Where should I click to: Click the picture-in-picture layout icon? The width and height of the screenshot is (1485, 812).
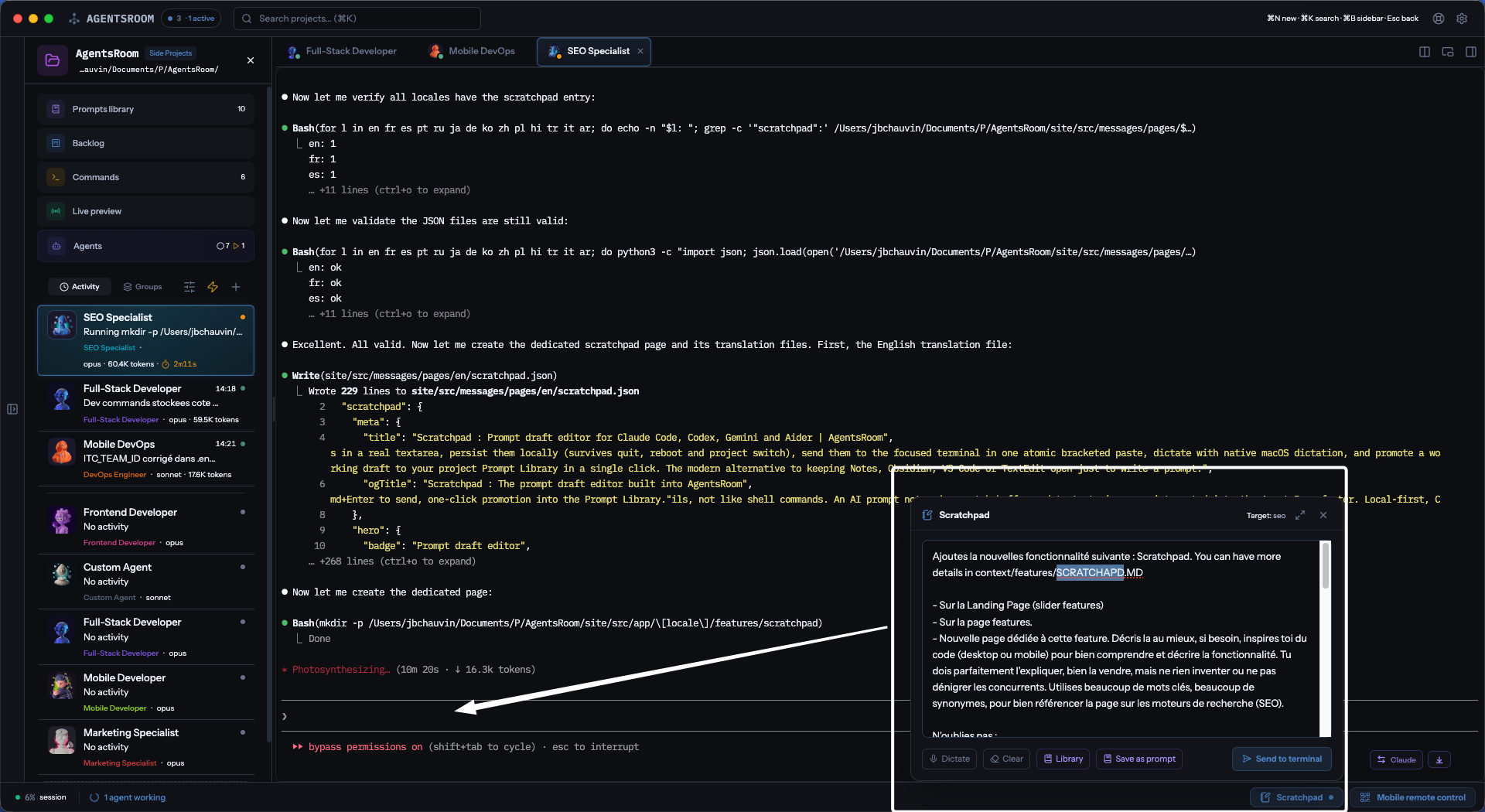[1447, 52]
